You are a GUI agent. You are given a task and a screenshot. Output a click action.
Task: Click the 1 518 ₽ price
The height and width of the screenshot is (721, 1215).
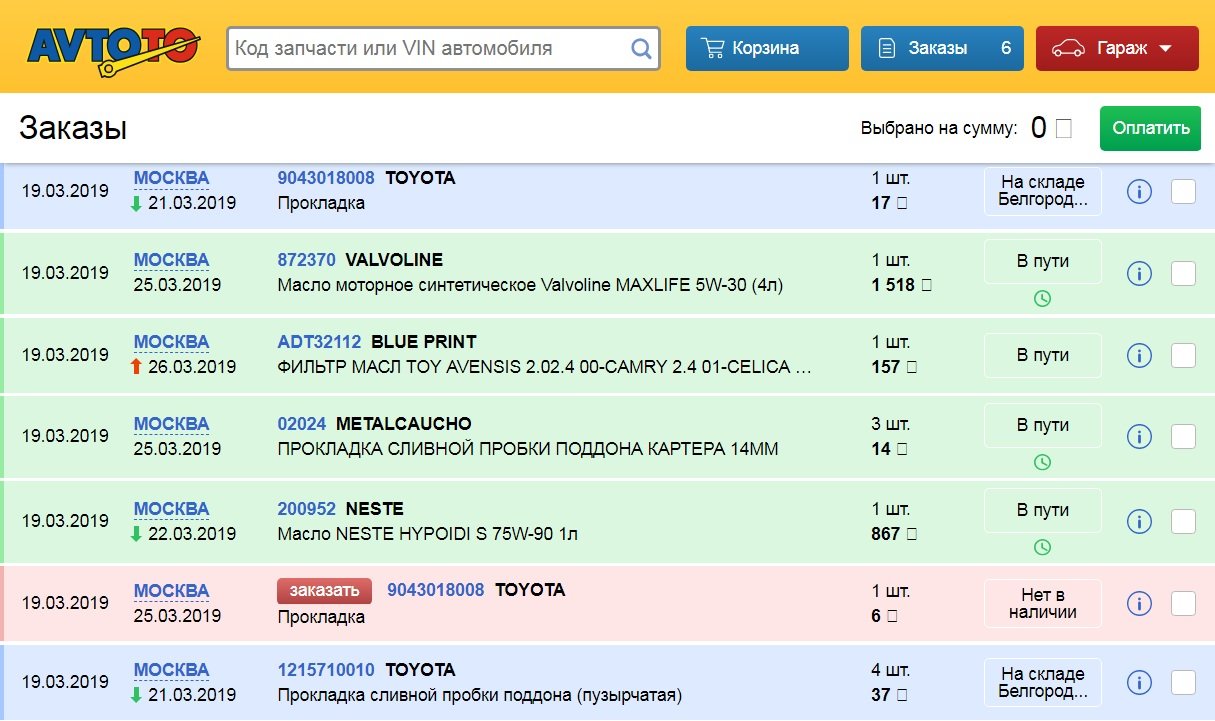click(901, 285)
